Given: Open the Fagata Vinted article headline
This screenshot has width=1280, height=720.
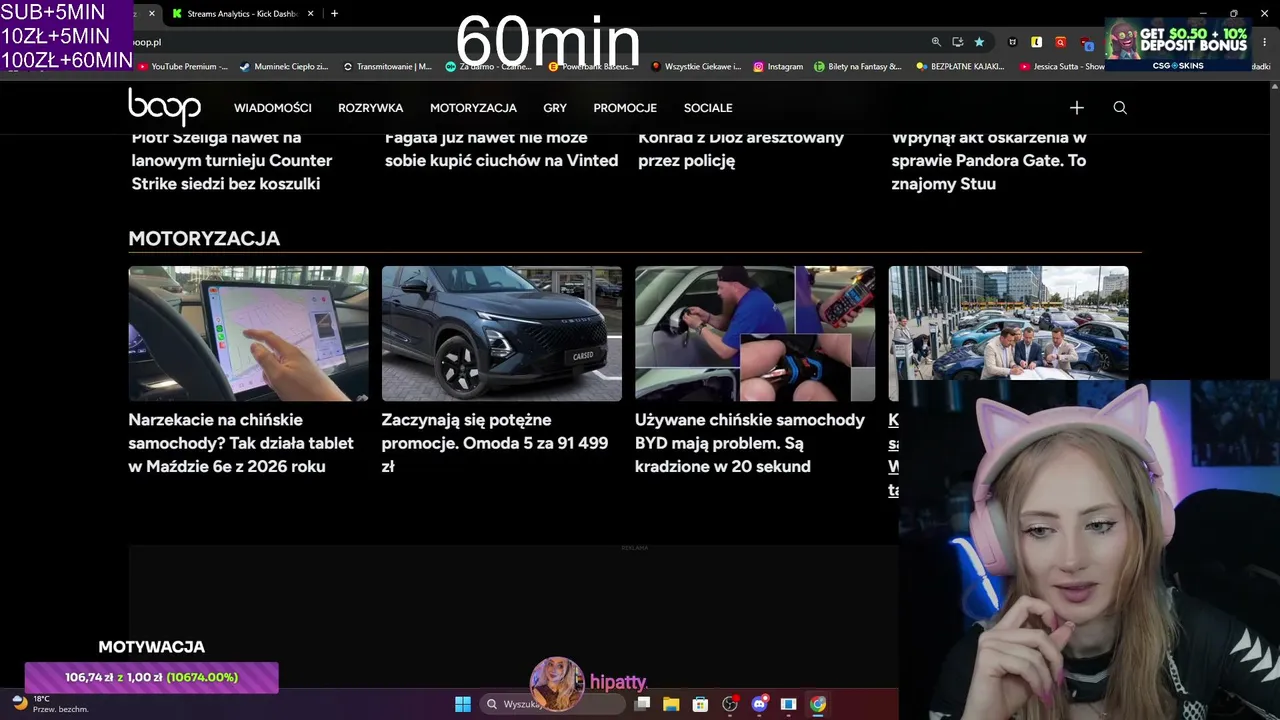Looking at the screenshot, I should 501,151.
